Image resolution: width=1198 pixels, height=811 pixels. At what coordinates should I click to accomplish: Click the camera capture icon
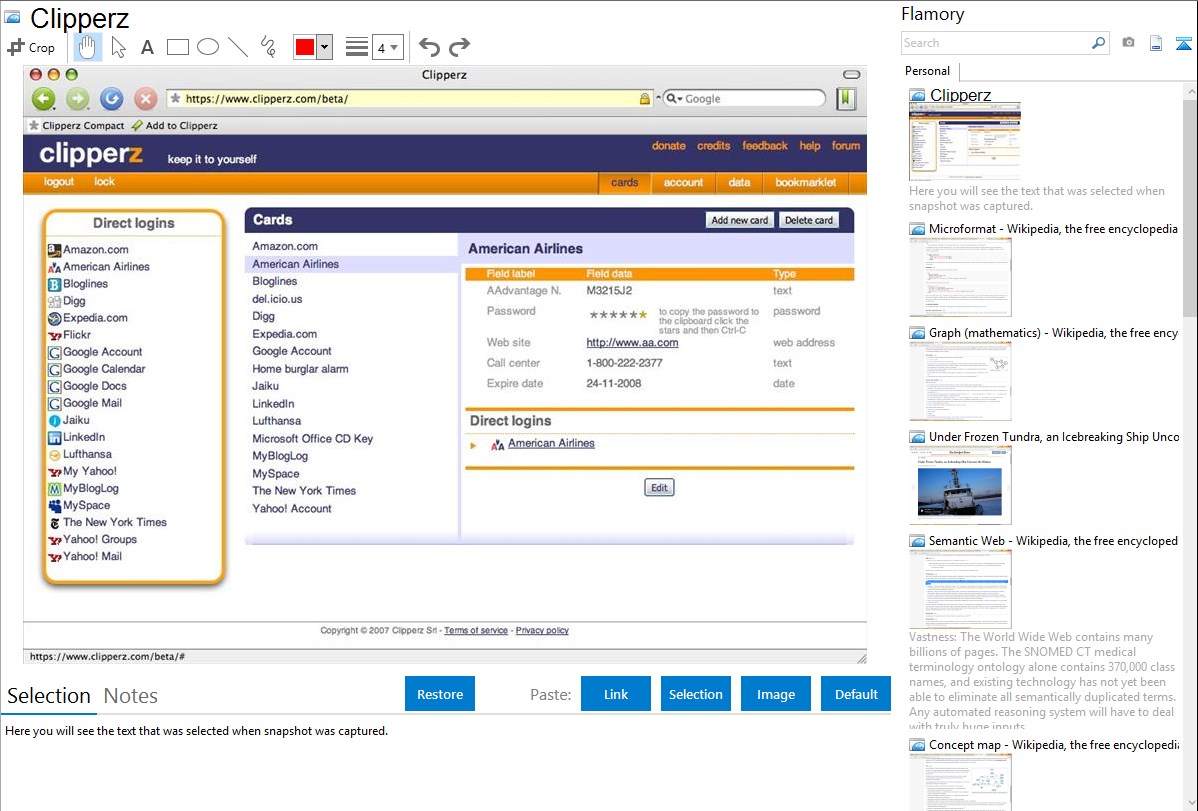point(1128,43)
